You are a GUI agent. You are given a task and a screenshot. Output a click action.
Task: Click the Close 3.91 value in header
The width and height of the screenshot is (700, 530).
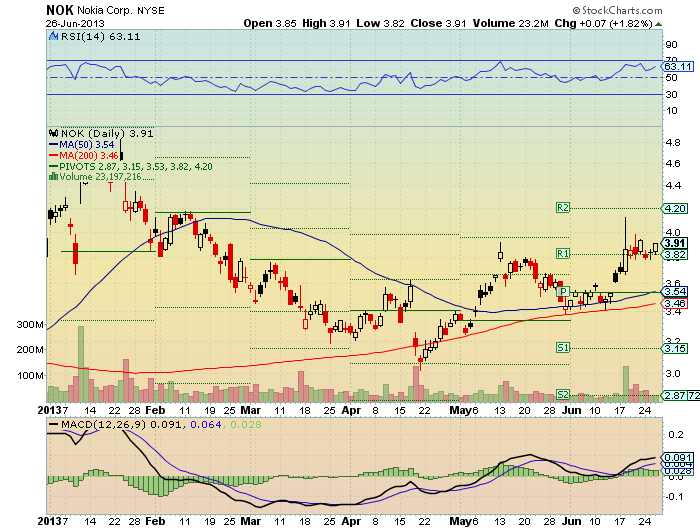coord(438,24)
